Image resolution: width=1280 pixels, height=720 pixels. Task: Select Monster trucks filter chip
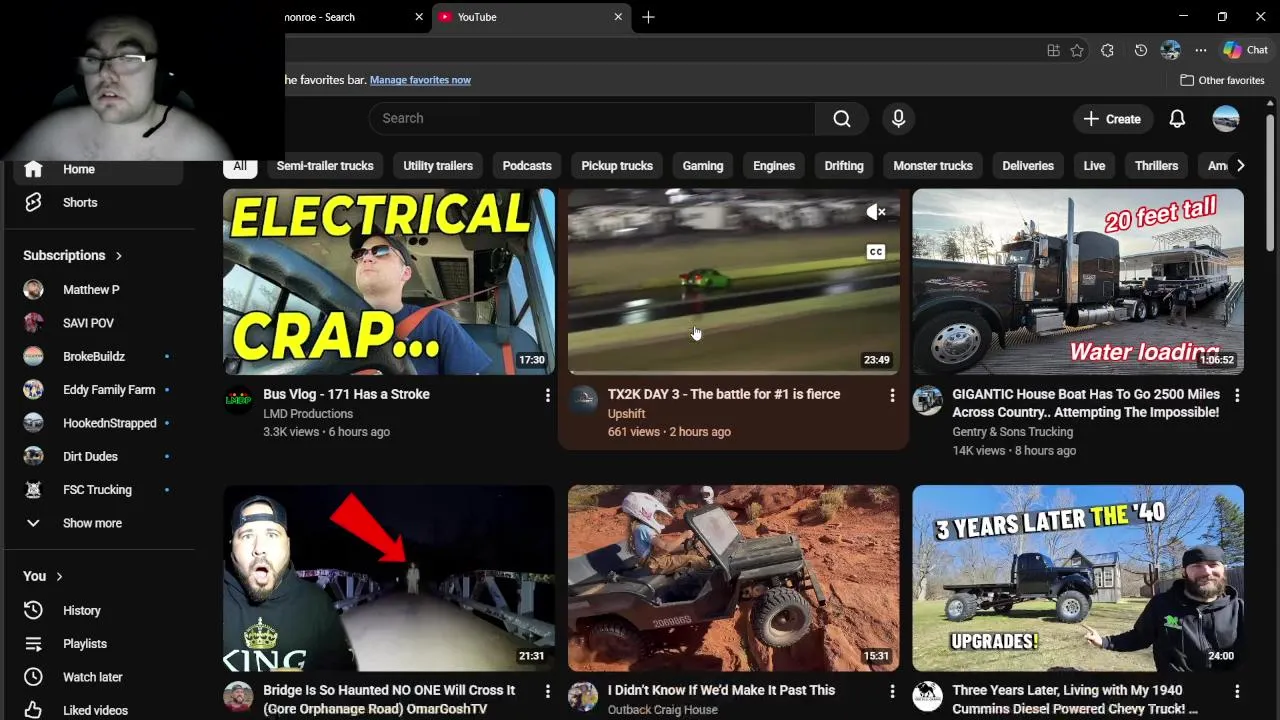933,166
